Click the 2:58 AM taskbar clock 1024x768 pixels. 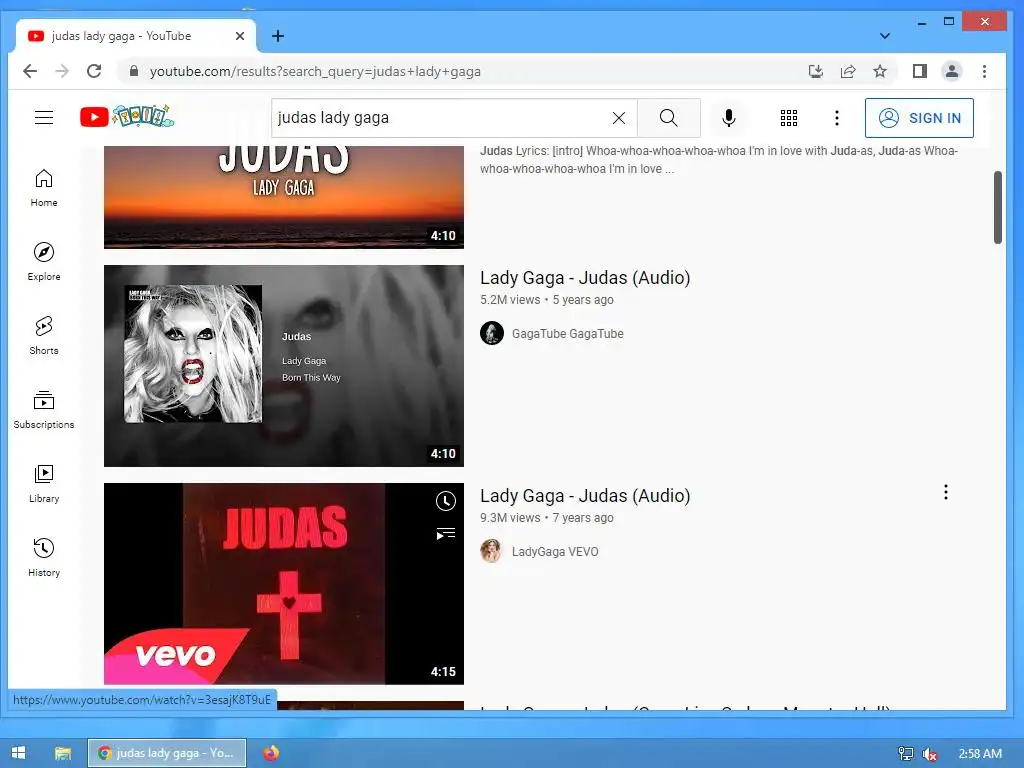(980, 754)
